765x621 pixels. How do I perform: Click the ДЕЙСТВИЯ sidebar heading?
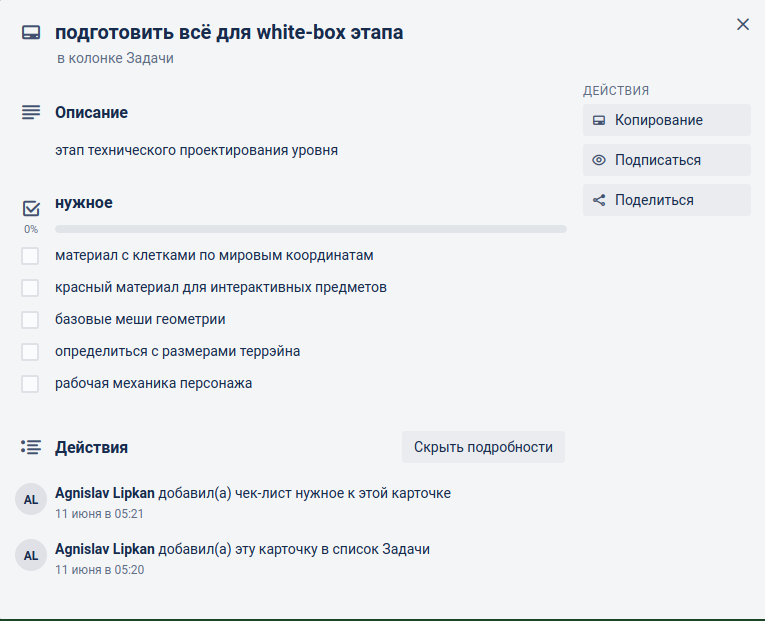[616, 91]
